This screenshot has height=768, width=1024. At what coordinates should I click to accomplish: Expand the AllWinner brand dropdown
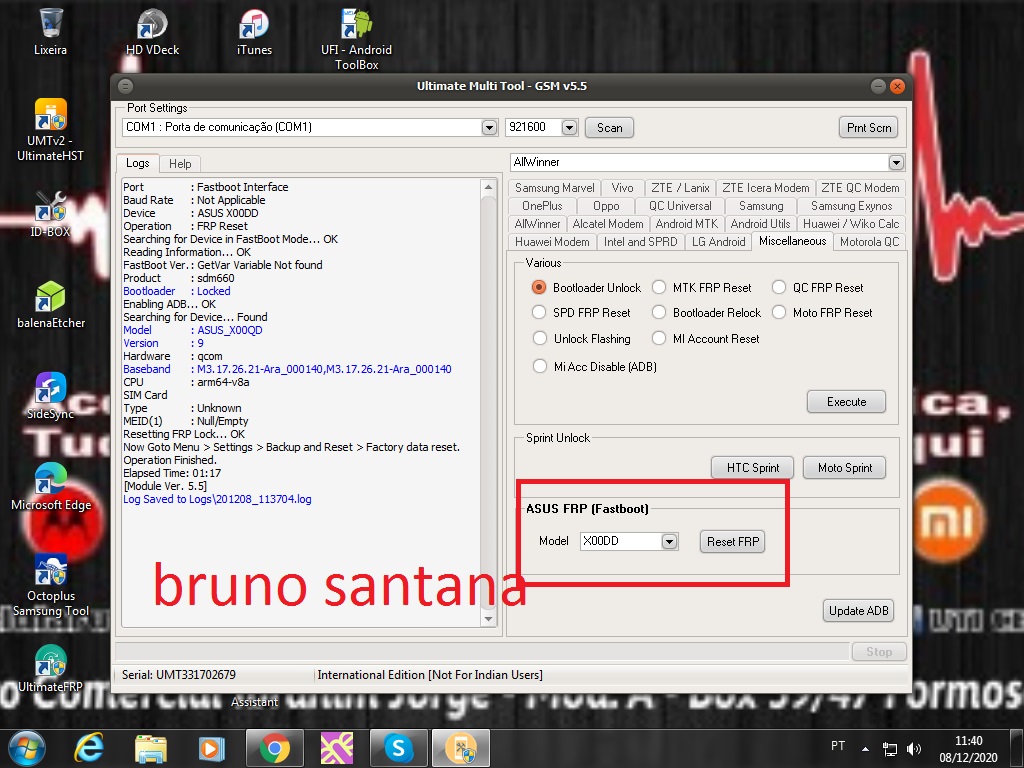point(896,163)
